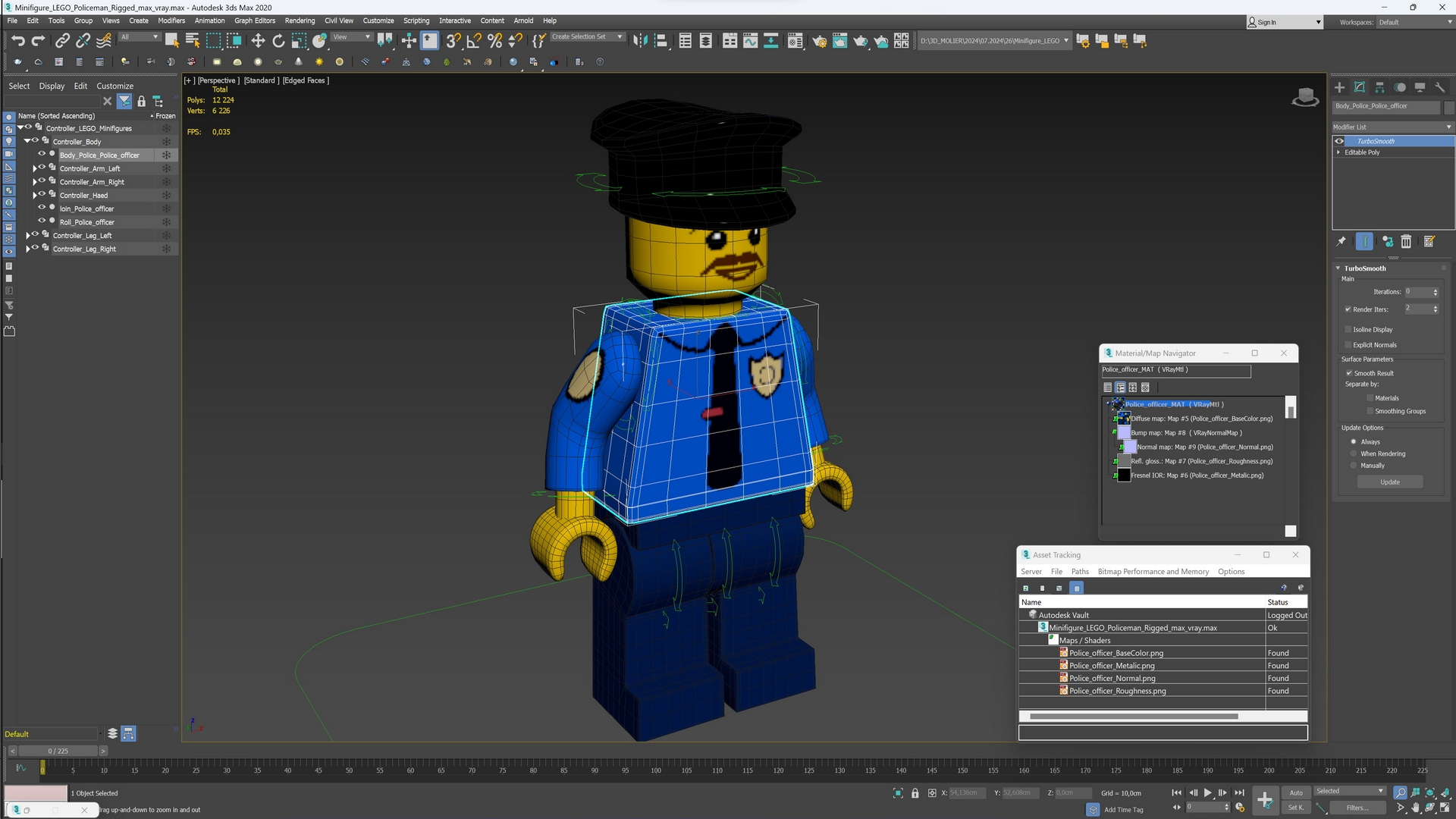This screenshot has height=819, width=1456.
Task: Select the Always update radio option
Action: coord(1354,441)
